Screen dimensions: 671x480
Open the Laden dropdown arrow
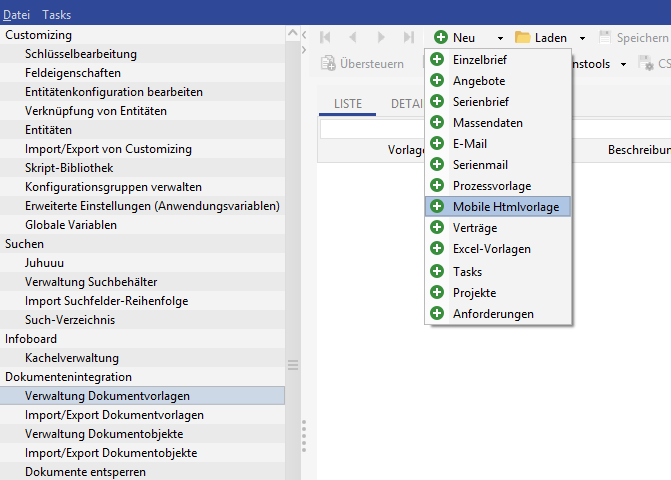(582, 38)
